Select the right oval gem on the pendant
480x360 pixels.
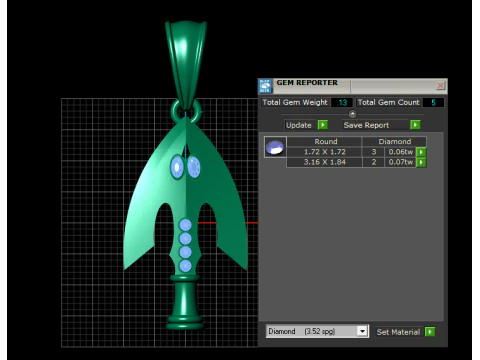(x=194, y=167)
